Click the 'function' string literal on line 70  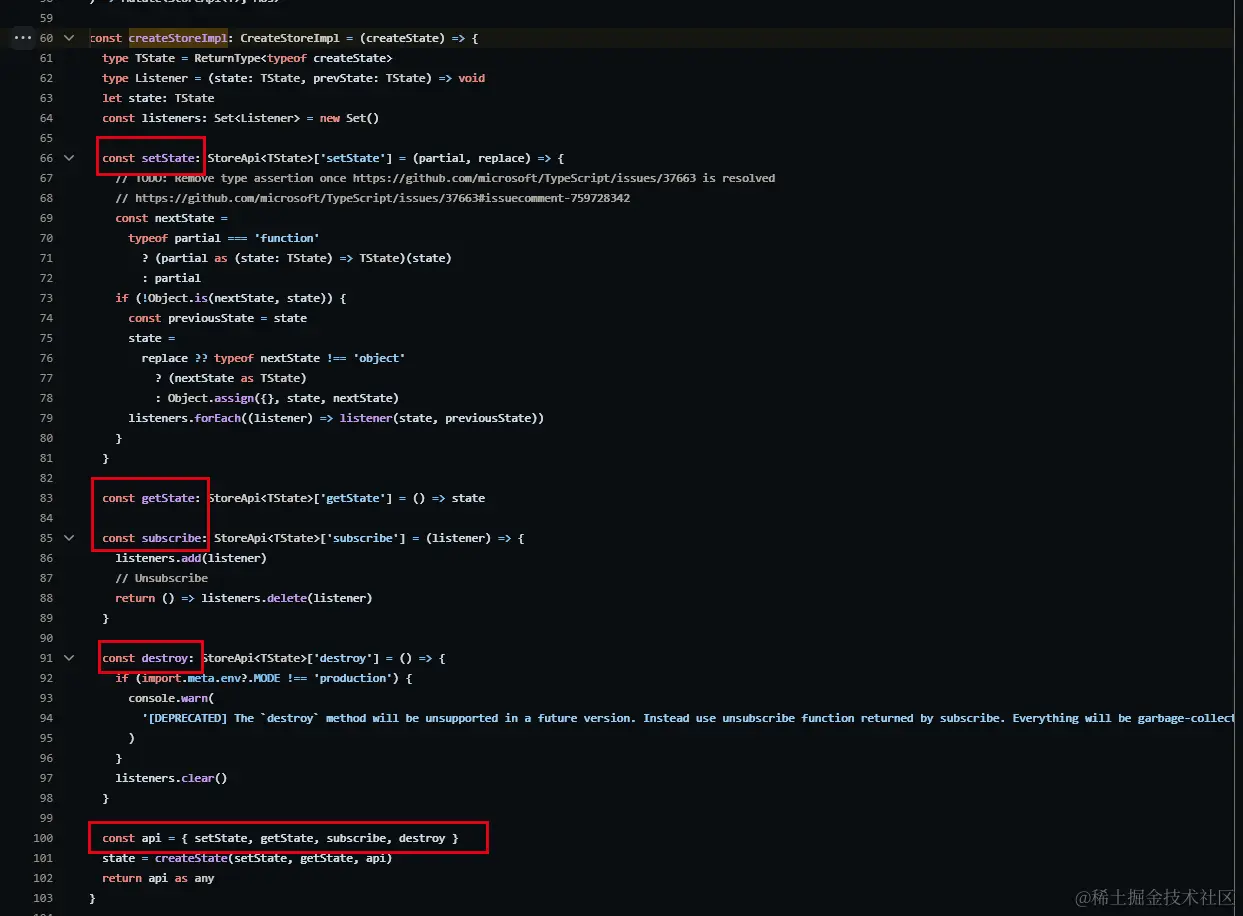pos(287,238)
